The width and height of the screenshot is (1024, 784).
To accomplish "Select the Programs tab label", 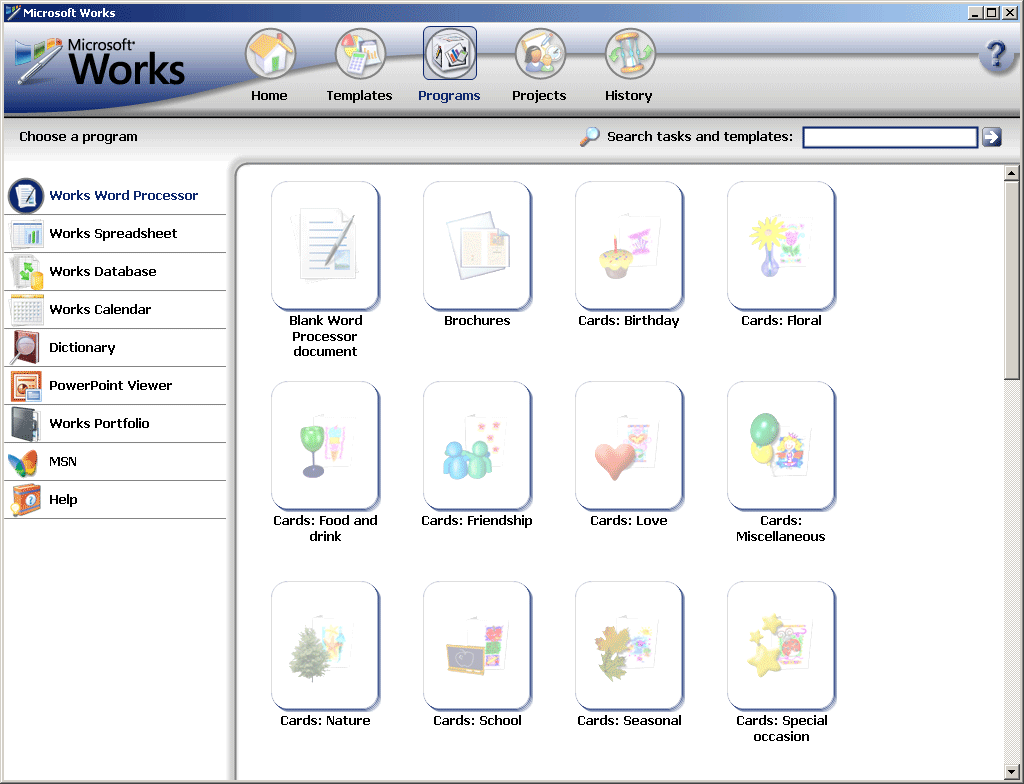I will (449, 95).
